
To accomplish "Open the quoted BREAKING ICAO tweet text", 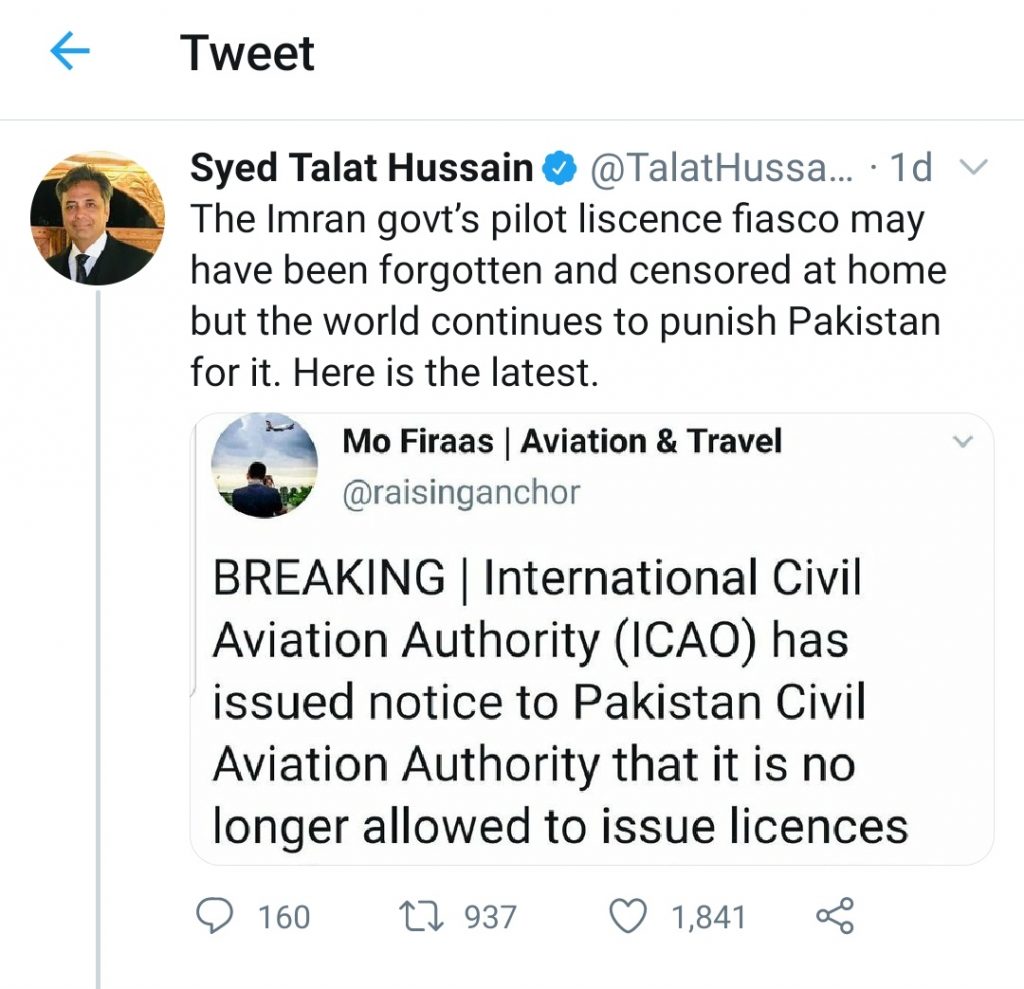I will coord(560,702).
